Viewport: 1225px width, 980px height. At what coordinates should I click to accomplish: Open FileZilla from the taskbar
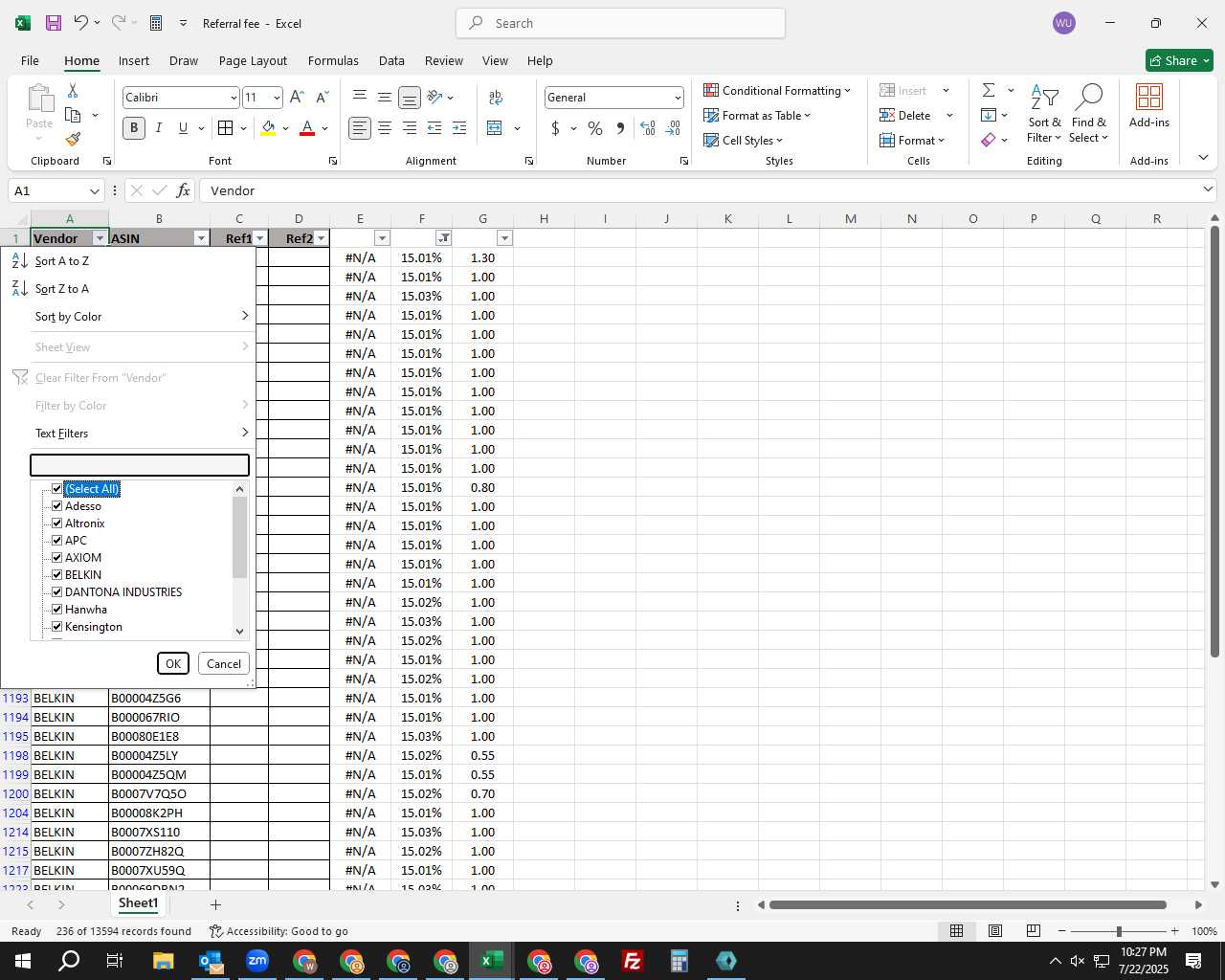(x=632, y=961)
